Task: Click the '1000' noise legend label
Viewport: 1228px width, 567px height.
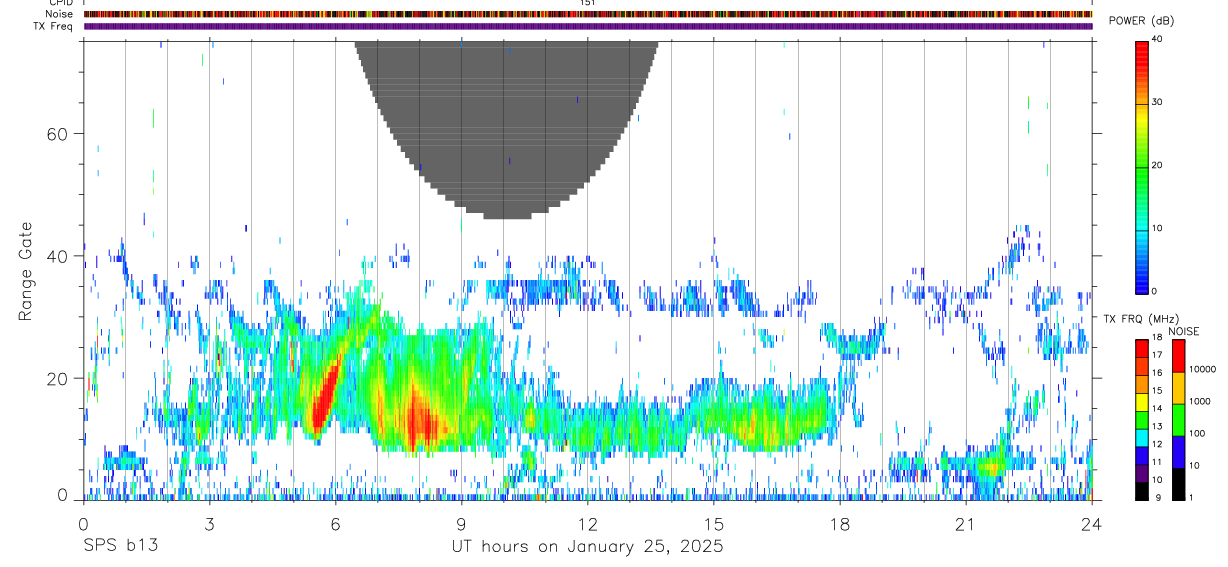Action: 1201,401
